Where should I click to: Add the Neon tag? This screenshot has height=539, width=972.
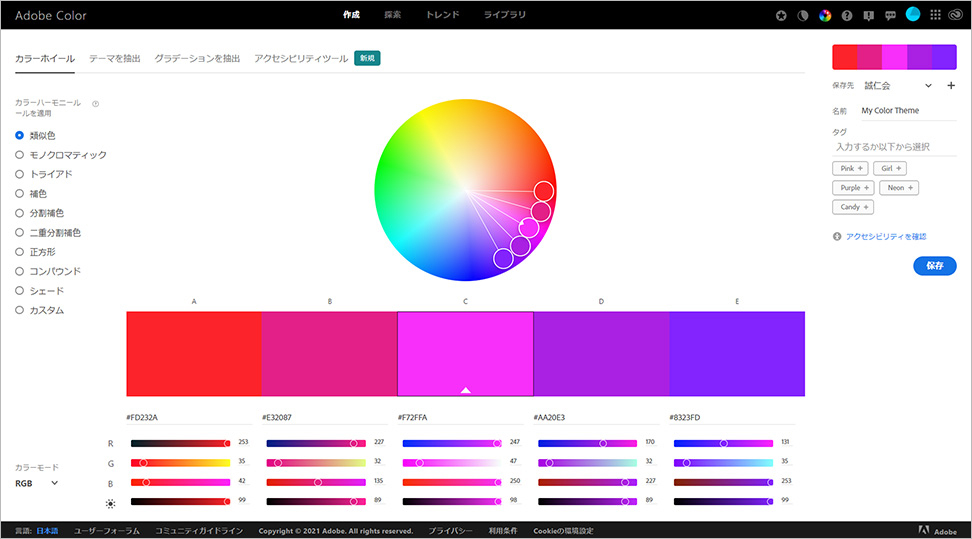[x=899, y=187]
